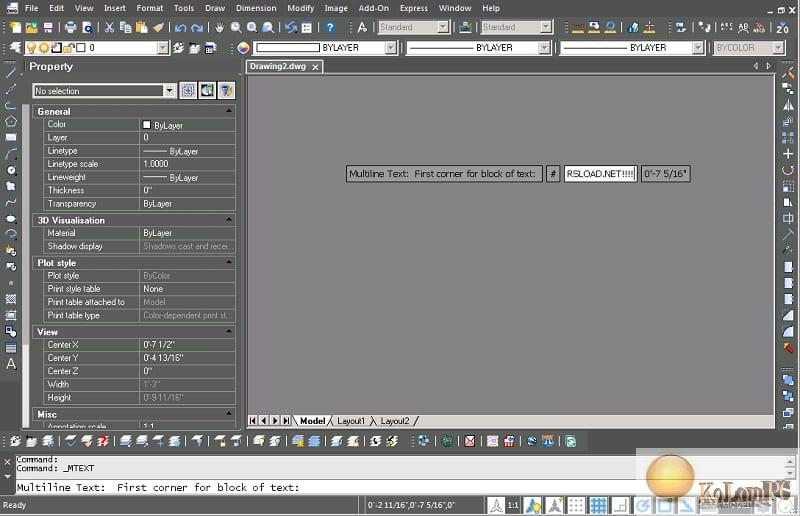
Task: Cut selection with the scissors icon
Action: pos(109,27)
